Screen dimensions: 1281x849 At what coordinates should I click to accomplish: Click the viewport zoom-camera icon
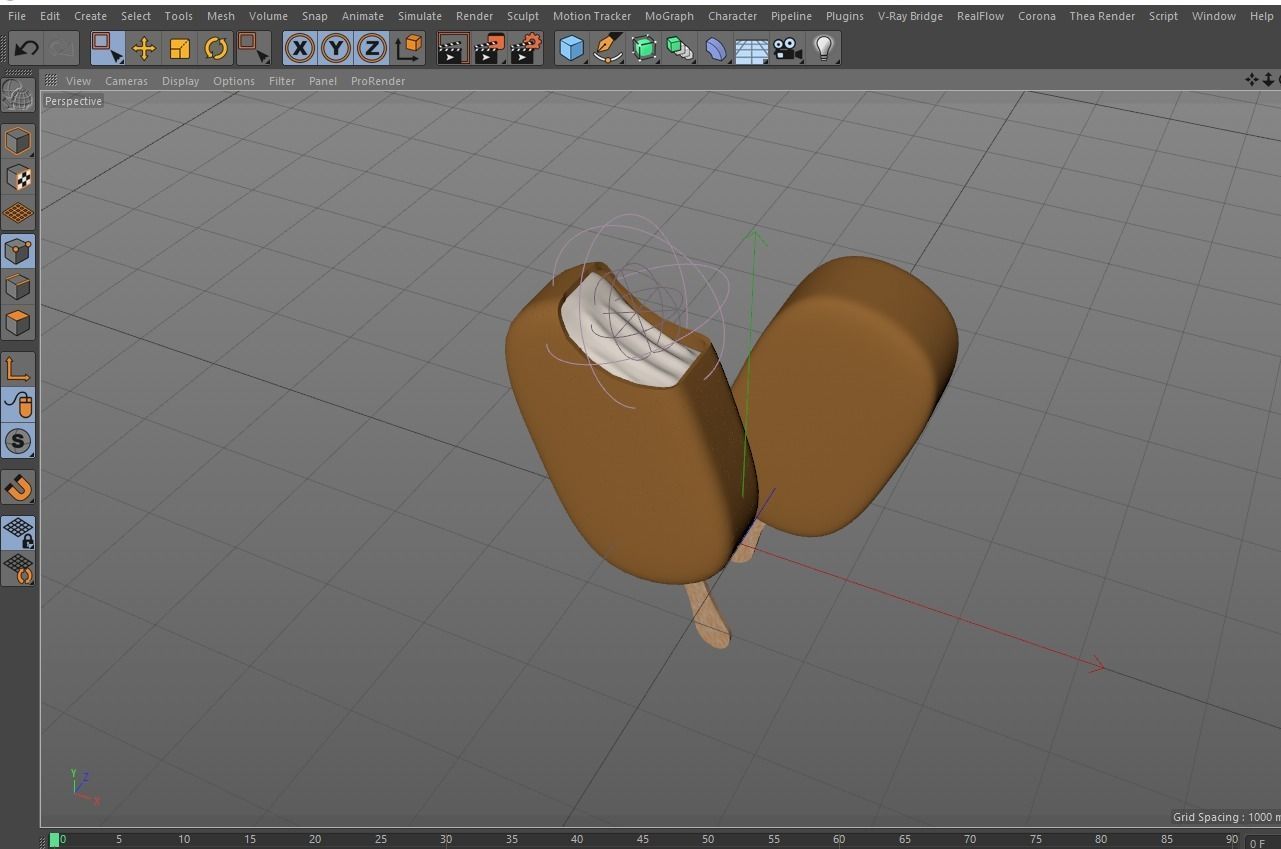[1267, 80]
